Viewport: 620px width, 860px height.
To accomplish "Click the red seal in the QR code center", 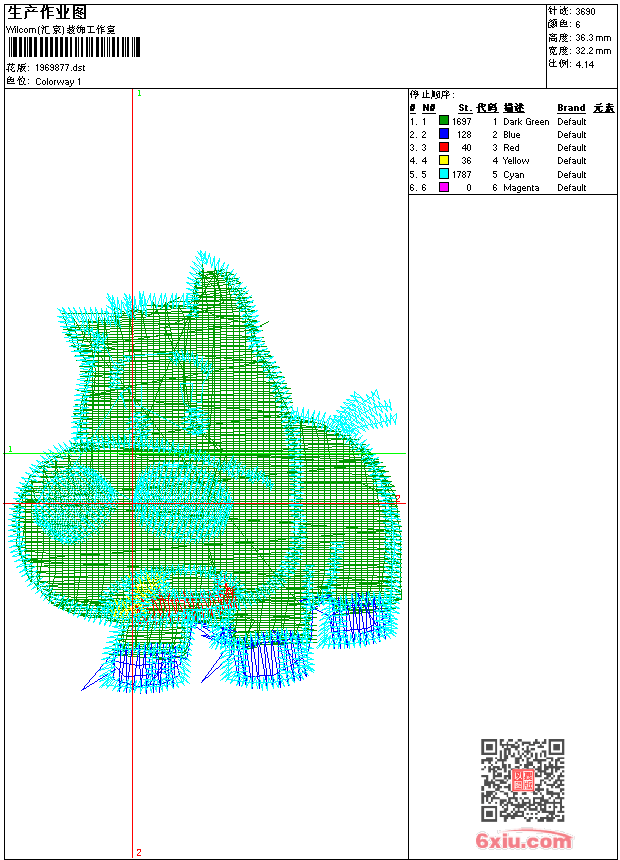I will pos(523,780).
